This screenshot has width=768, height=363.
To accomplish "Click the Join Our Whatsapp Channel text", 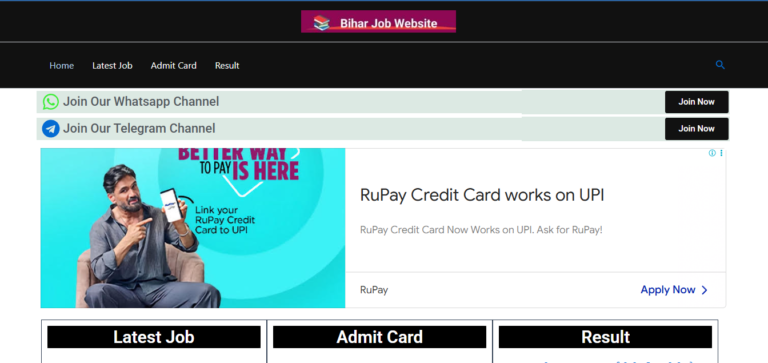I will click(x=141, y=102).
